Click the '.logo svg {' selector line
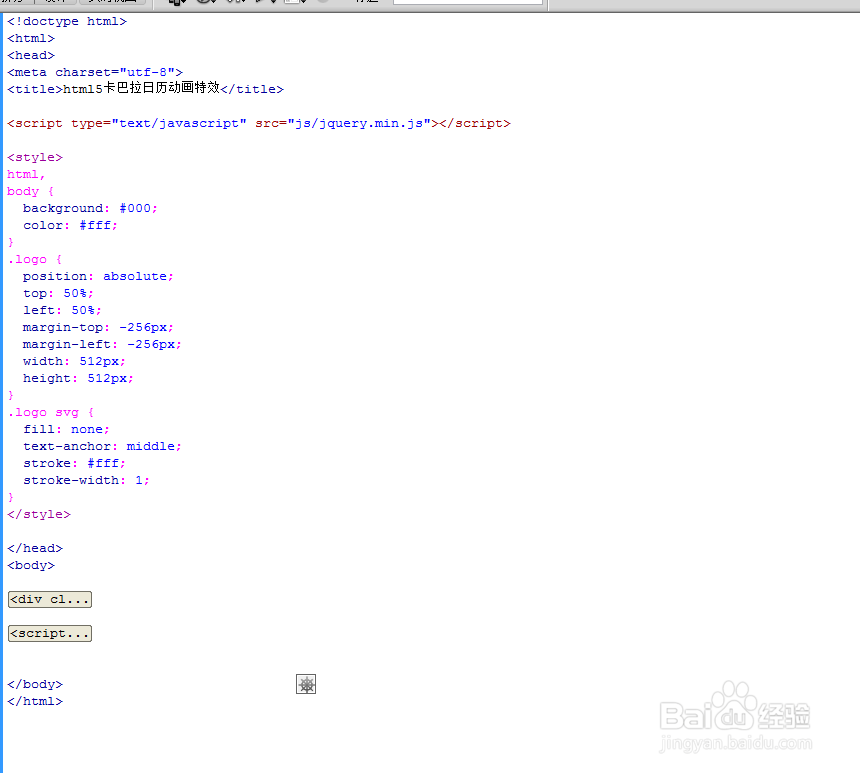The image size is (860, 773). (x=51, y=413)
